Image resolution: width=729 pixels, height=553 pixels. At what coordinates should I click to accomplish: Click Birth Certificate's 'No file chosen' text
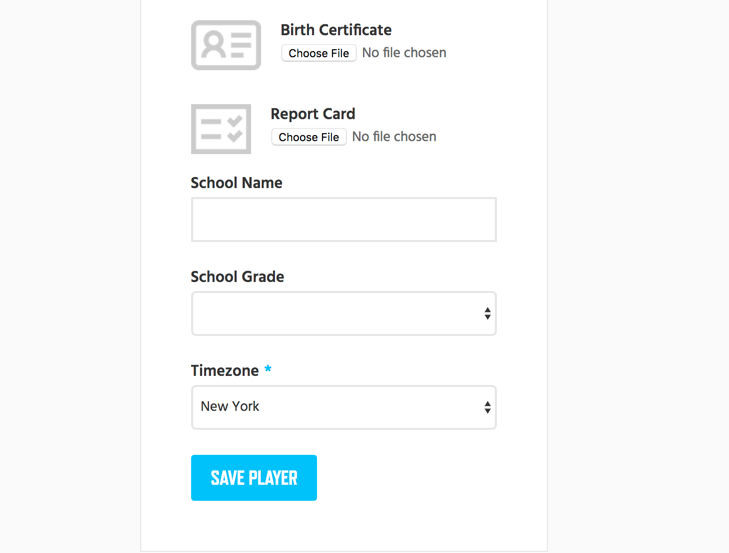tap(404, 53)
